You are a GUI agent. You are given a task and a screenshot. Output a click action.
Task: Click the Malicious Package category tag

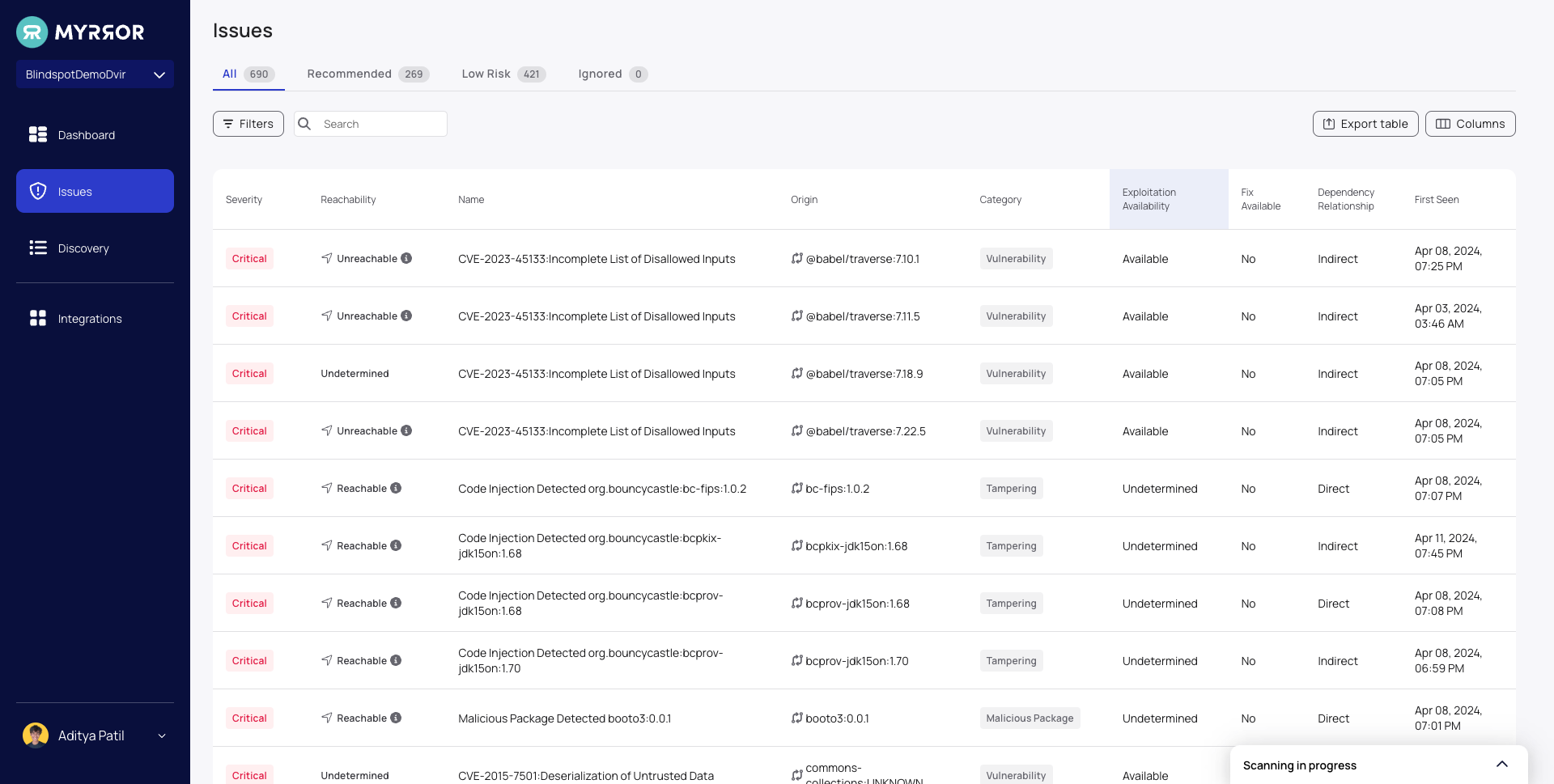coord(1030,718)
